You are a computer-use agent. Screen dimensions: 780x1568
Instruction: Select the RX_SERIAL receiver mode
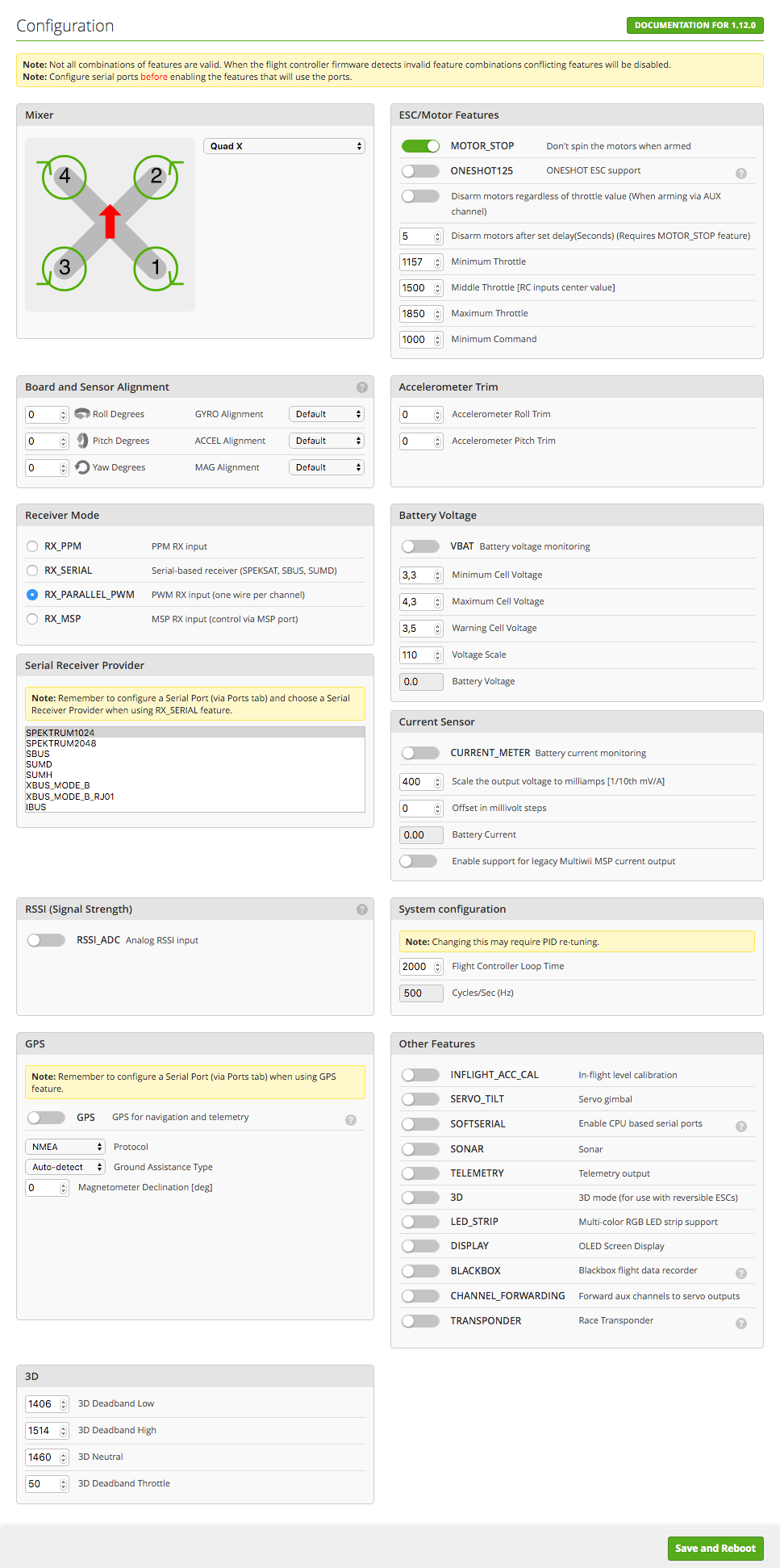coord(32,571)
